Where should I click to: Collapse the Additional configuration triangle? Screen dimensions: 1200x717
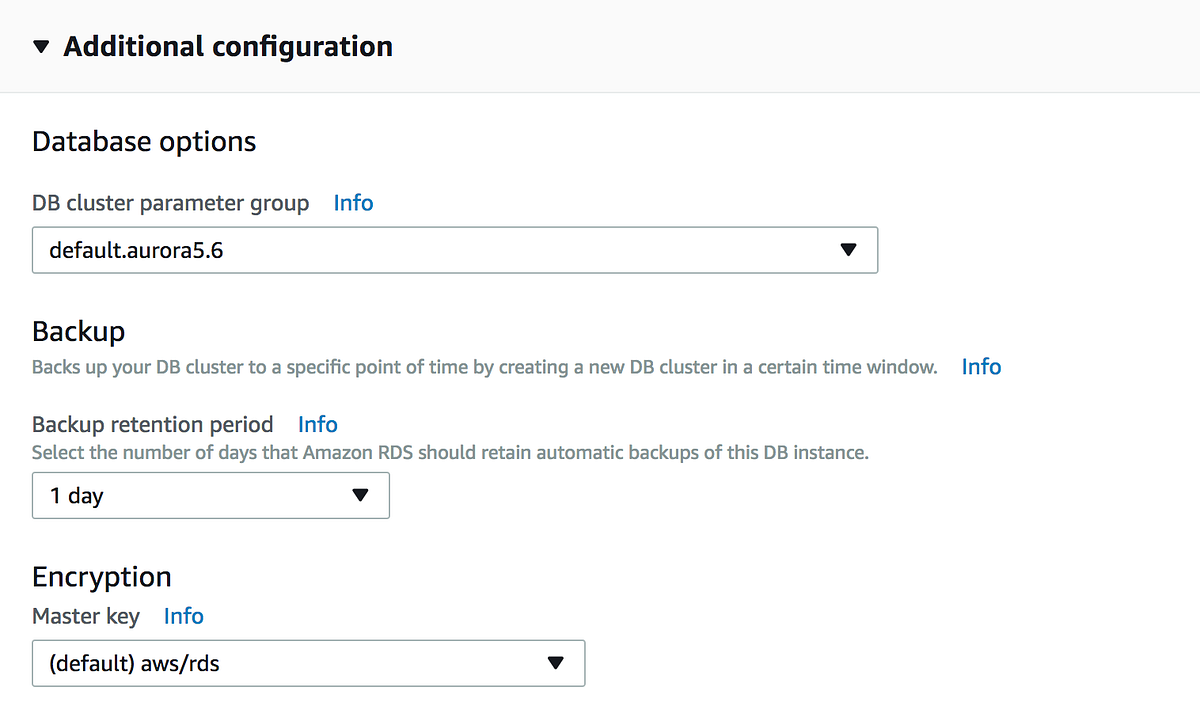coord(41,47)
